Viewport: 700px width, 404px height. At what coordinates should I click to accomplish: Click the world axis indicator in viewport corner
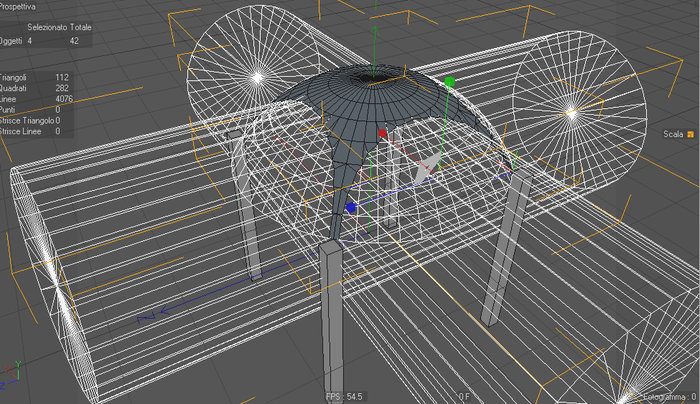click(11, 374)
